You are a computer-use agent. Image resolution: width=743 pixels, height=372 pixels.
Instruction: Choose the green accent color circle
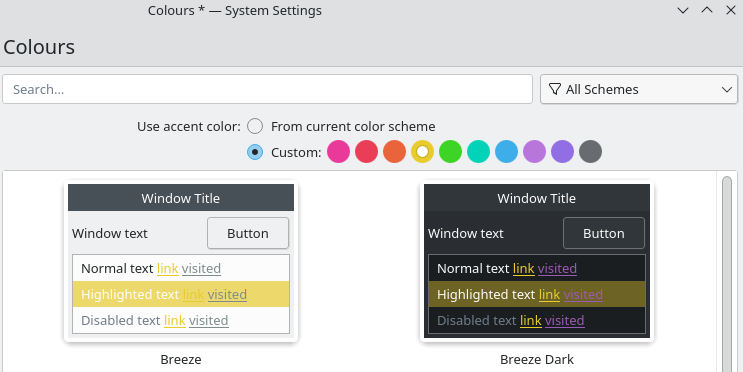450,152
